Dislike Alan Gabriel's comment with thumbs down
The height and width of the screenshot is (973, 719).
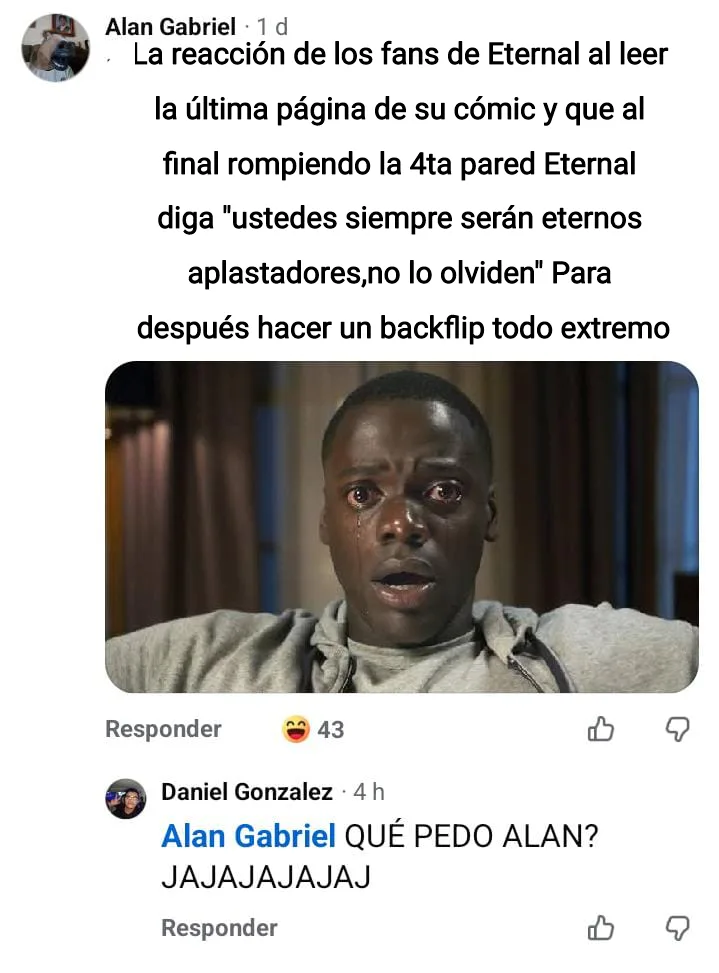coord(677,729)
